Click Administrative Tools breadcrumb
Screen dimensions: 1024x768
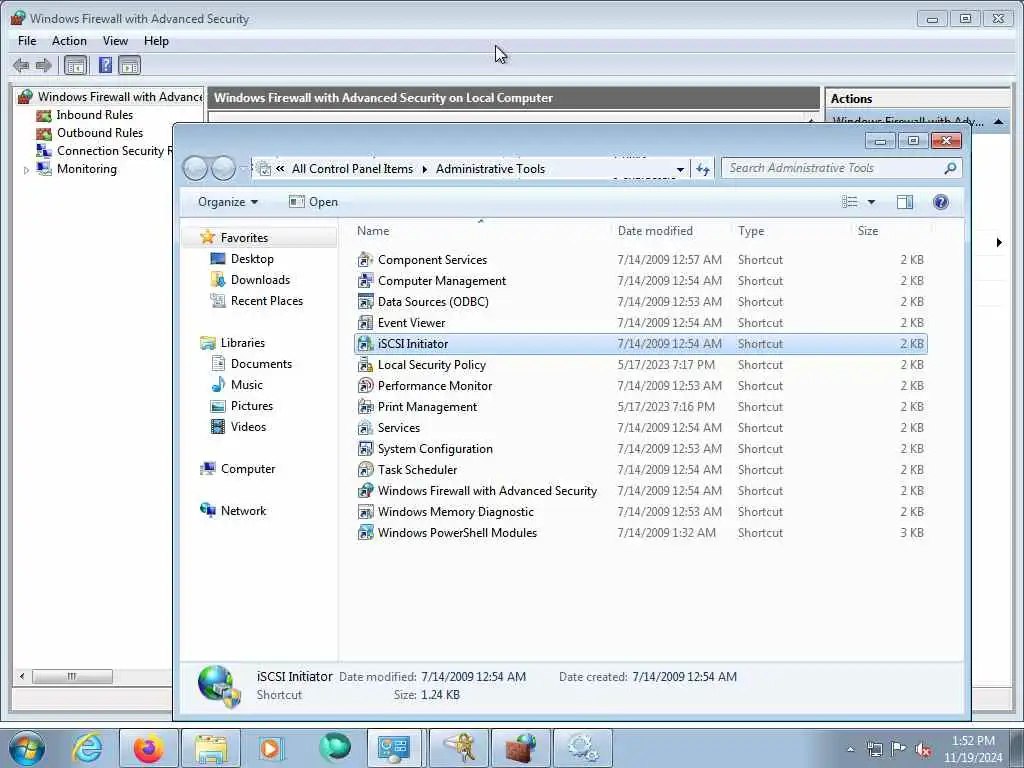tap(490, 168)
